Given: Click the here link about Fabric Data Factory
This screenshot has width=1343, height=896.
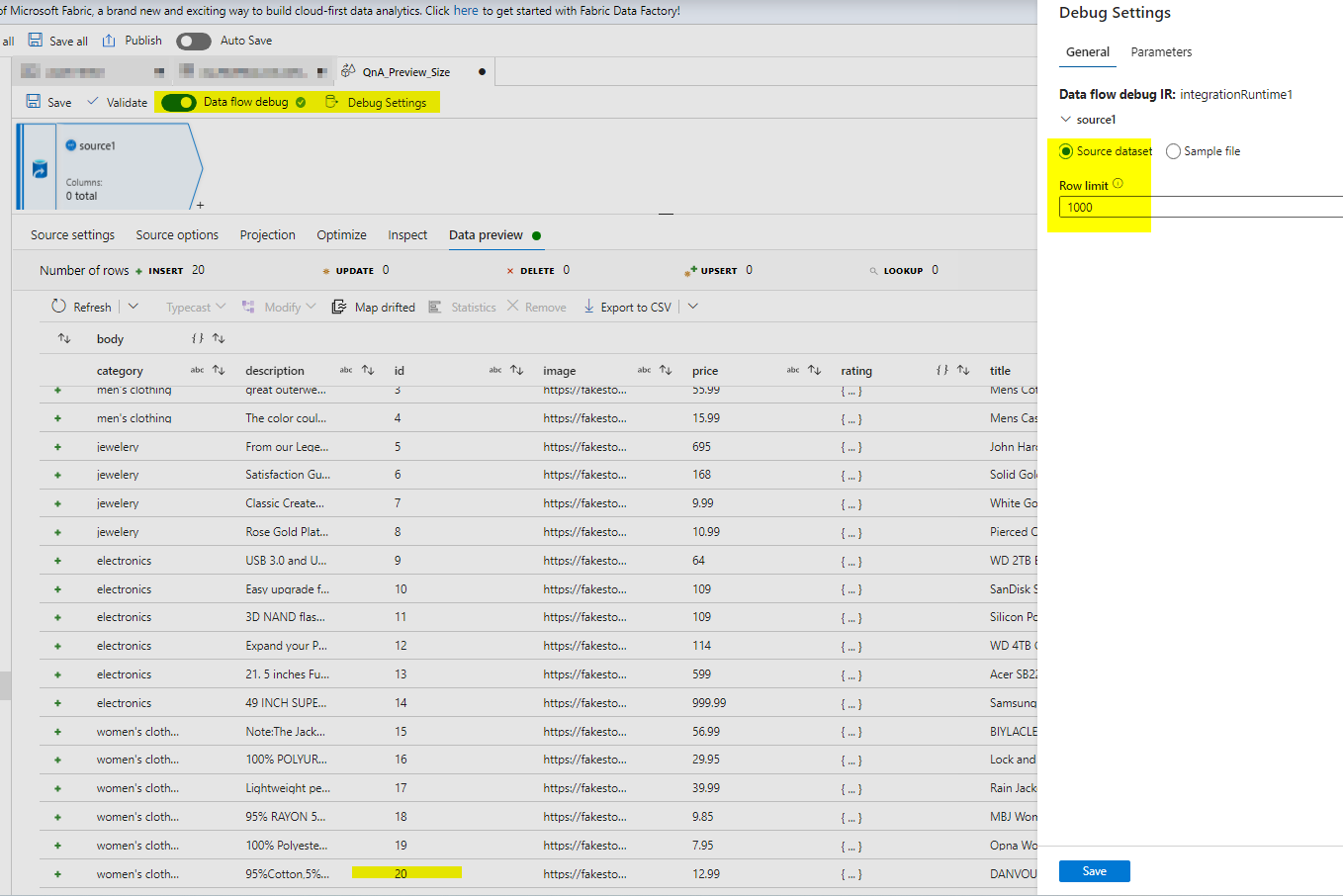Looking at the screenshot, I should (x=465, y=11).
